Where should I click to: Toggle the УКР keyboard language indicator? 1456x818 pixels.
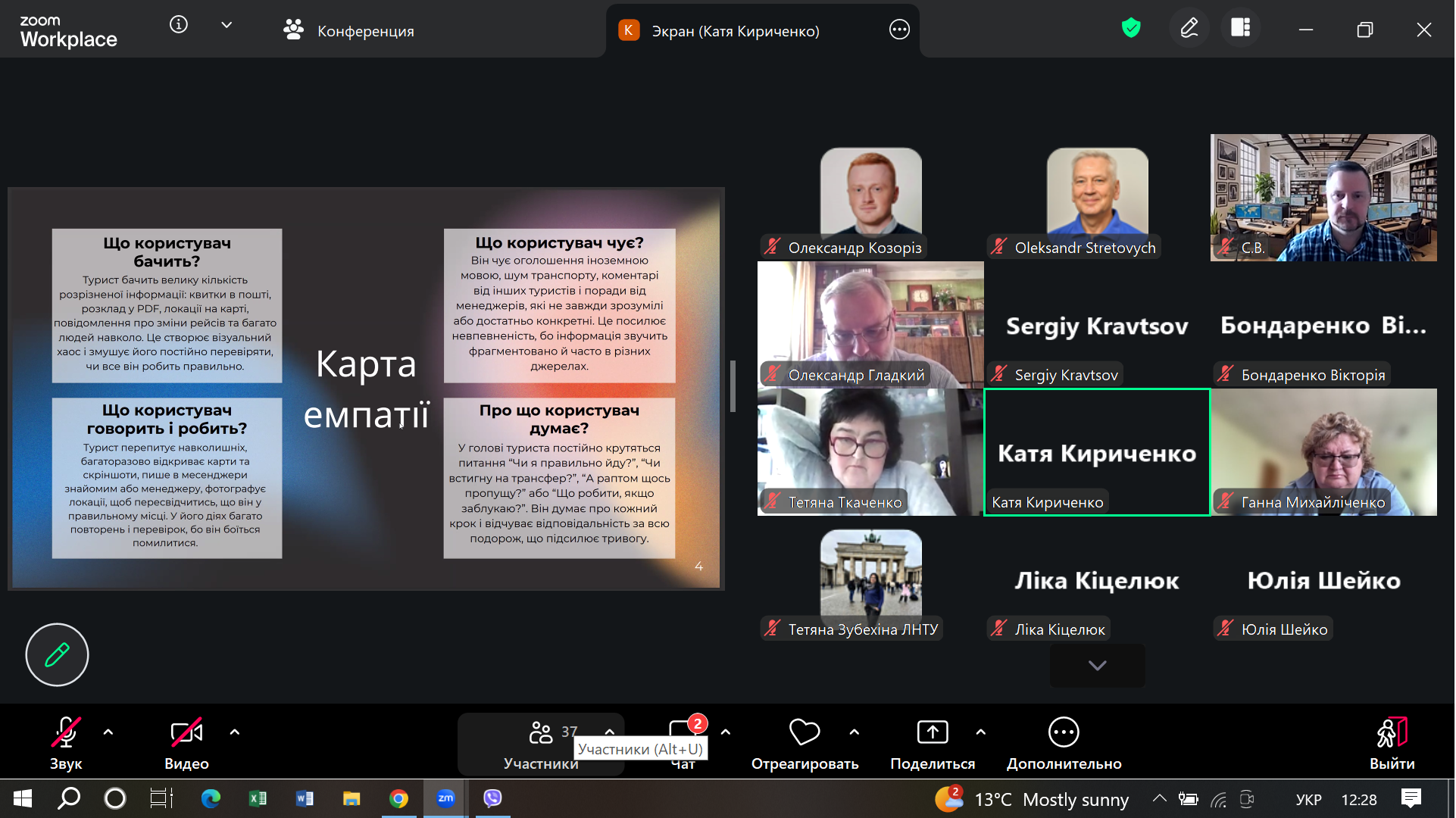pos(1309,800)
